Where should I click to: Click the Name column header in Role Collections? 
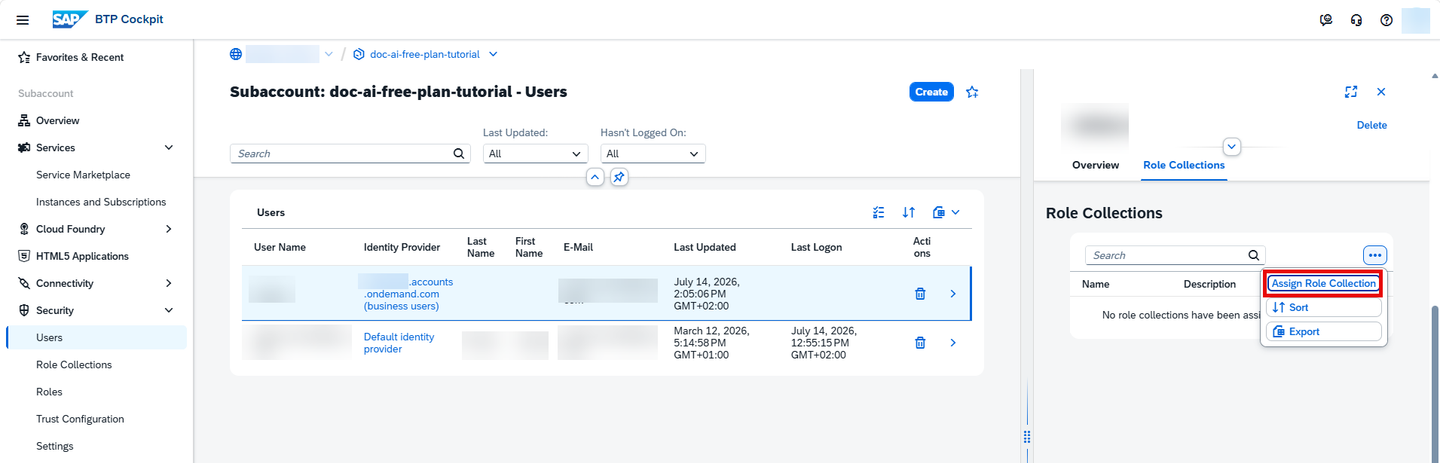pyautogui.click(x=1096, y=284)
